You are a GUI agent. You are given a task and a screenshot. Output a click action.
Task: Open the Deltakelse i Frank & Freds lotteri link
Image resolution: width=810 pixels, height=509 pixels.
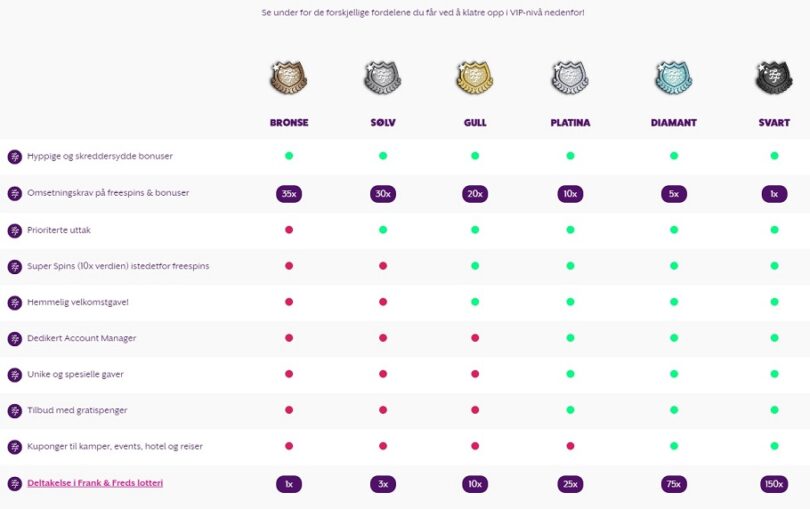pyautogui.click(x=95, y=483)
